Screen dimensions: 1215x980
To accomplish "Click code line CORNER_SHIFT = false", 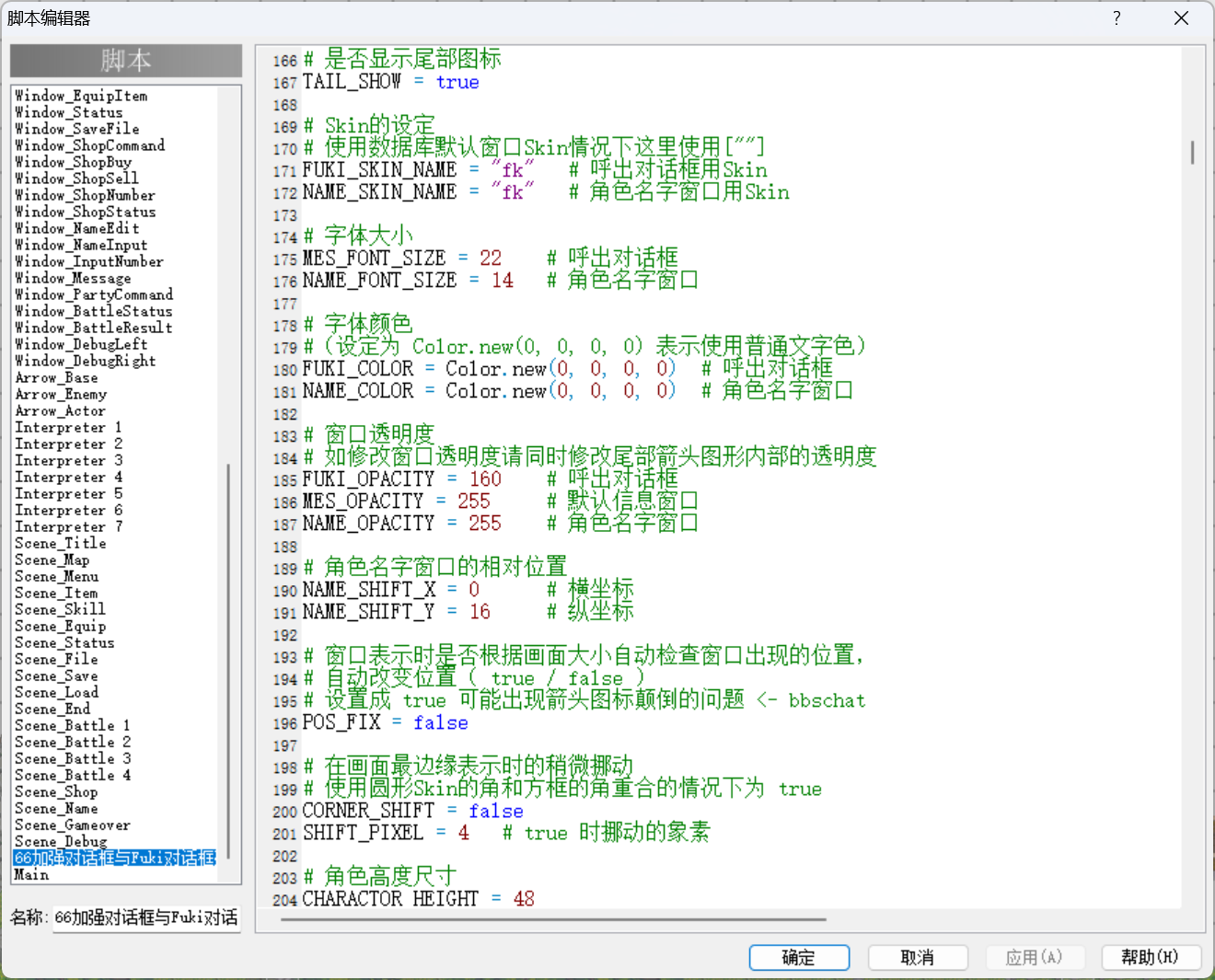I will [x=413, y=811].
